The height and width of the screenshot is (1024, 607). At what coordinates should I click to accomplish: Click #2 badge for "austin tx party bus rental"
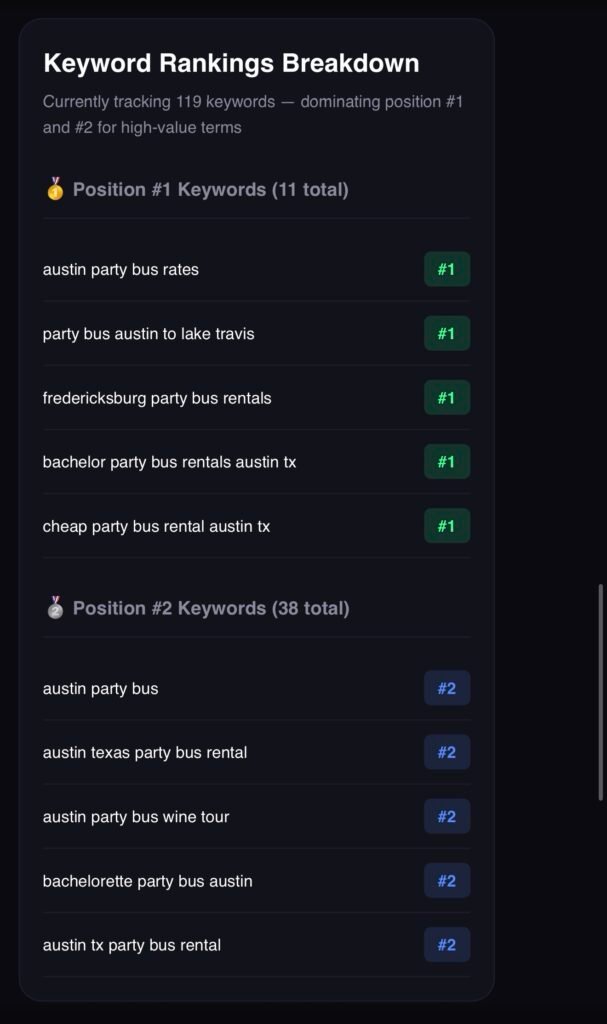click(x=446, y=945)
